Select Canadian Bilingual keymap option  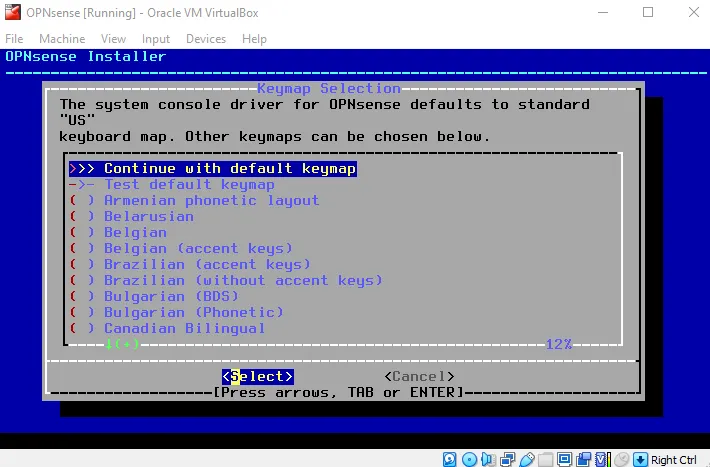click(x=168, y=328)
